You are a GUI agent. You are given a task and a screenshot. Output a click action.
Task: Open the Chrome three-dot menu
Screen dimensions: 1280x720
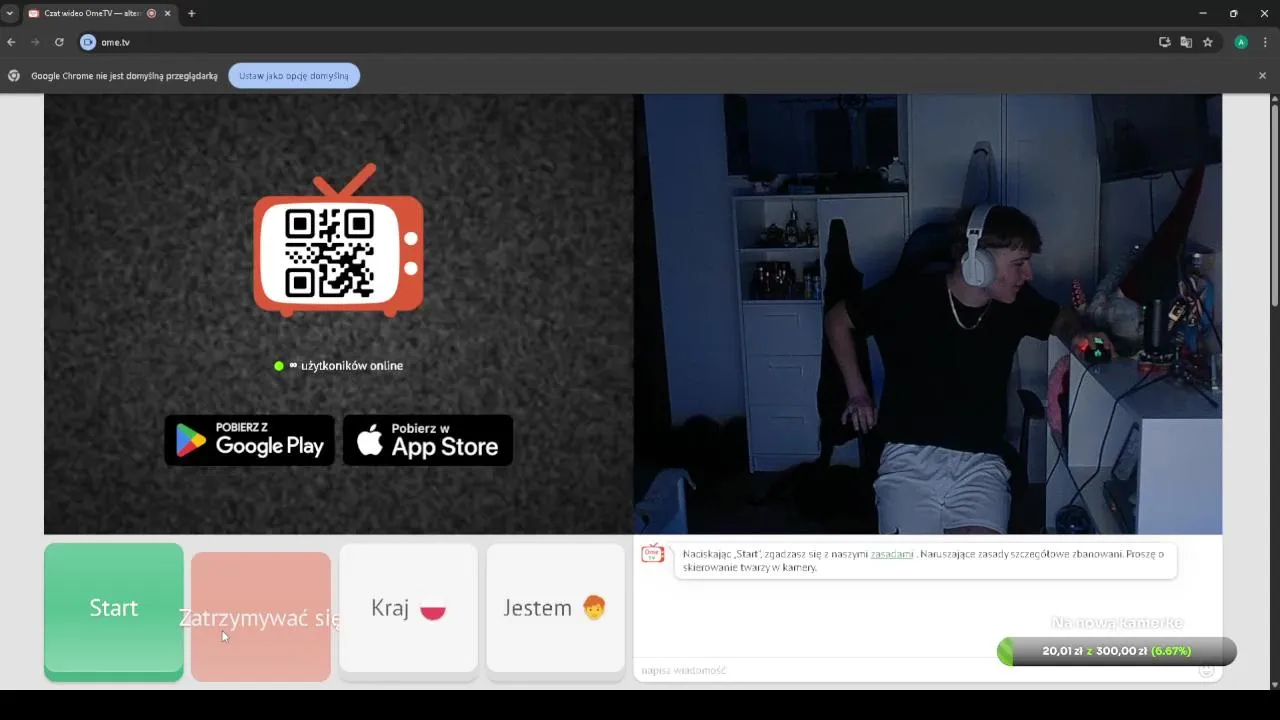[x=1265, y=42]
